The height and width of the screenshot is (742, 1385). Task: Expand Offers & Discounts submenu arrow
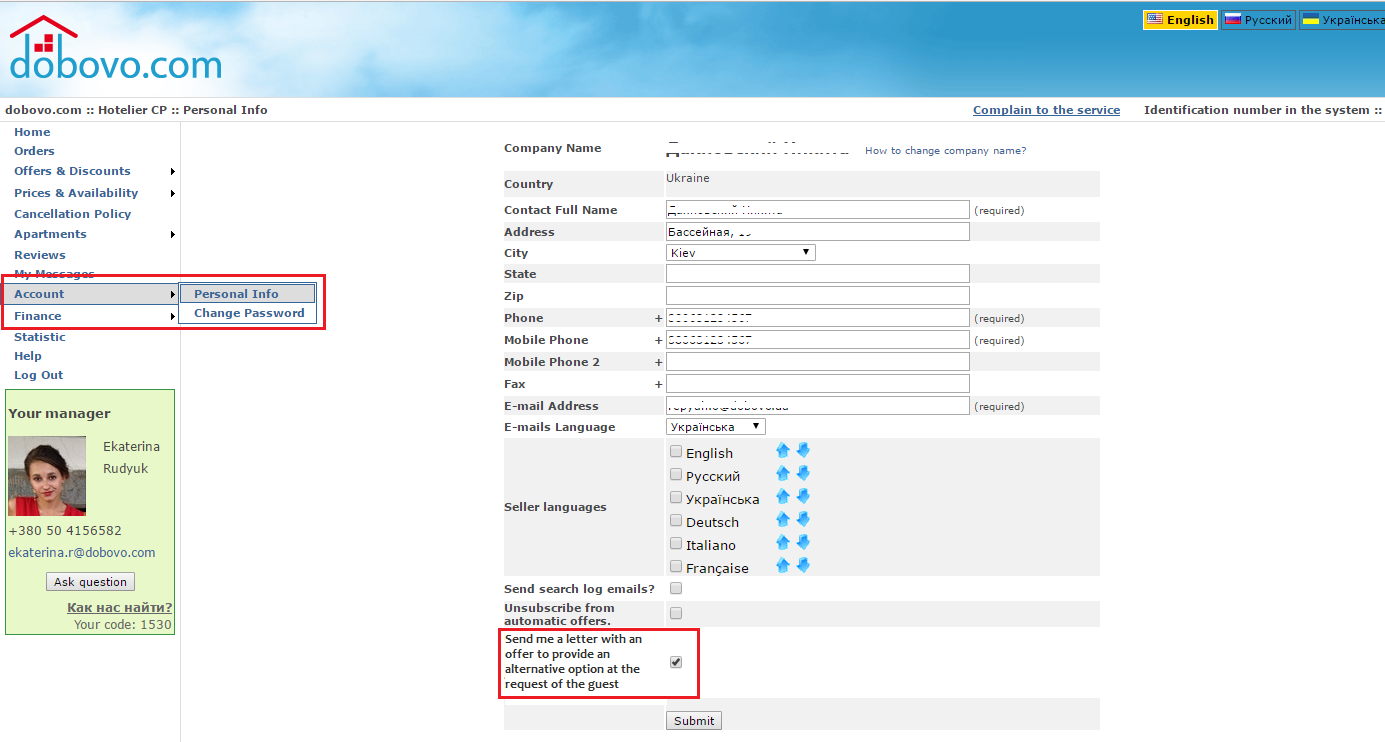(x=173, y=172)
